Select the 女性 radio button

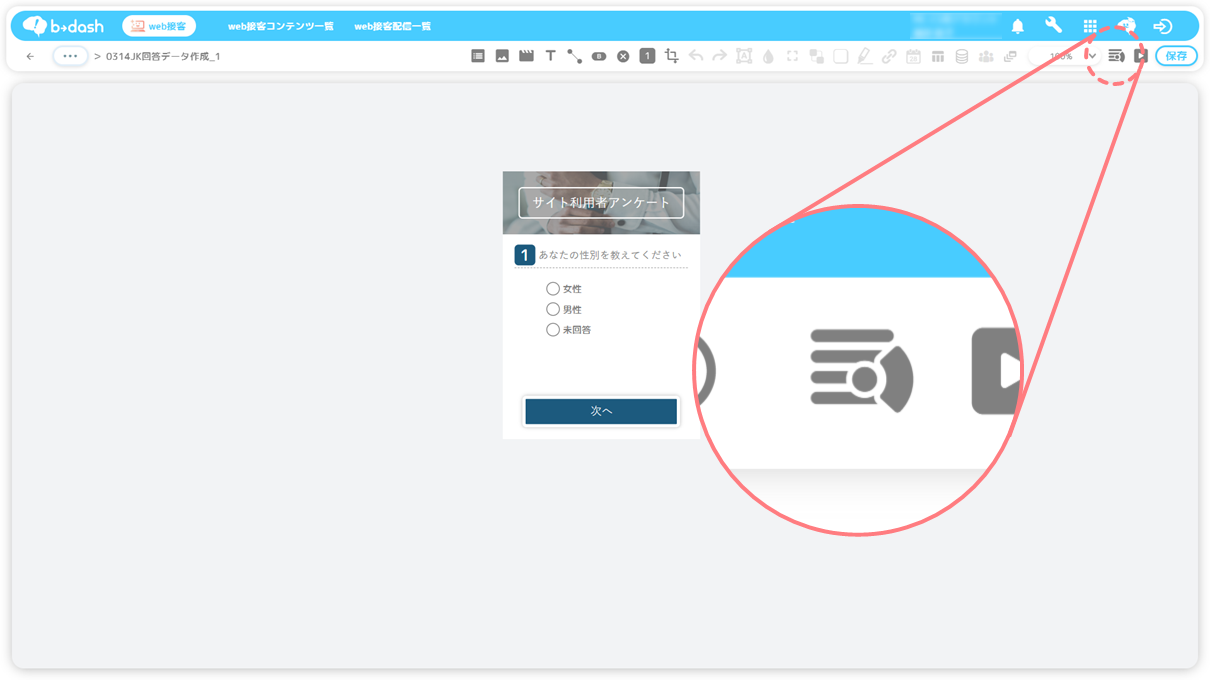click(x=553, y=289)
